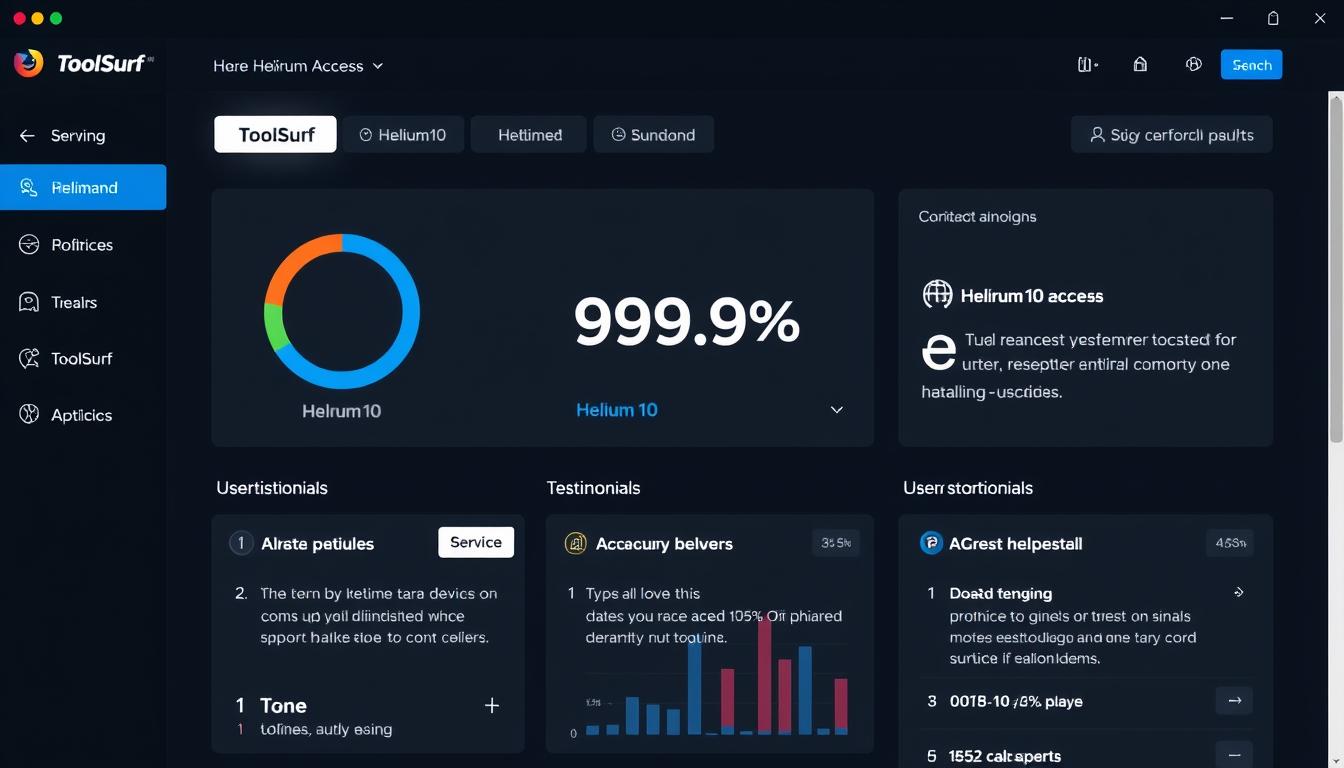1344x768 pixels.
Task: Click the Pofirices sidebar icon
Action: [x=29, y=245]
